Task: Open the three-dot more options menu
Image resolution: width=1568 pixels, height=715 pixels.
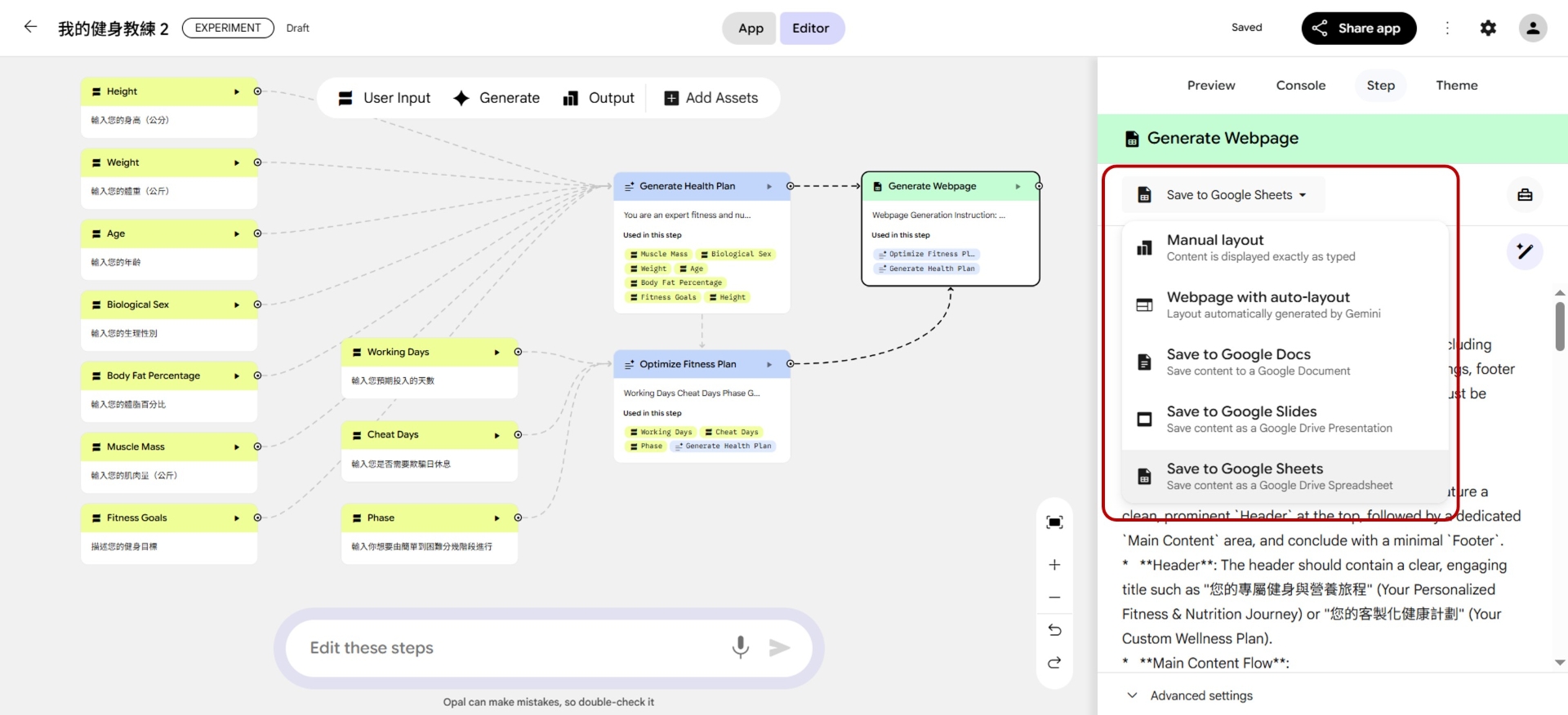Action: (x=1447, y=28)
